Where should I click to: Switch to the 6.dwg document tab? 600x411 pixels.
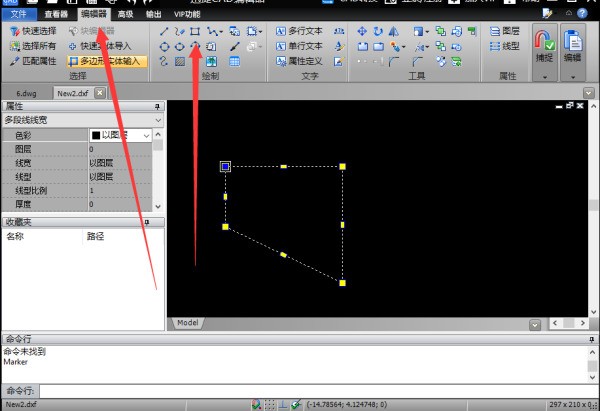pyautogui.click(x=26, y=93)
